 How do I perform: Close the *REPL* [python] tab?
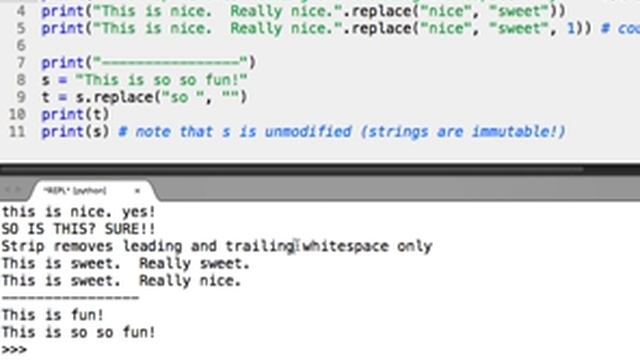click(137, 191)
